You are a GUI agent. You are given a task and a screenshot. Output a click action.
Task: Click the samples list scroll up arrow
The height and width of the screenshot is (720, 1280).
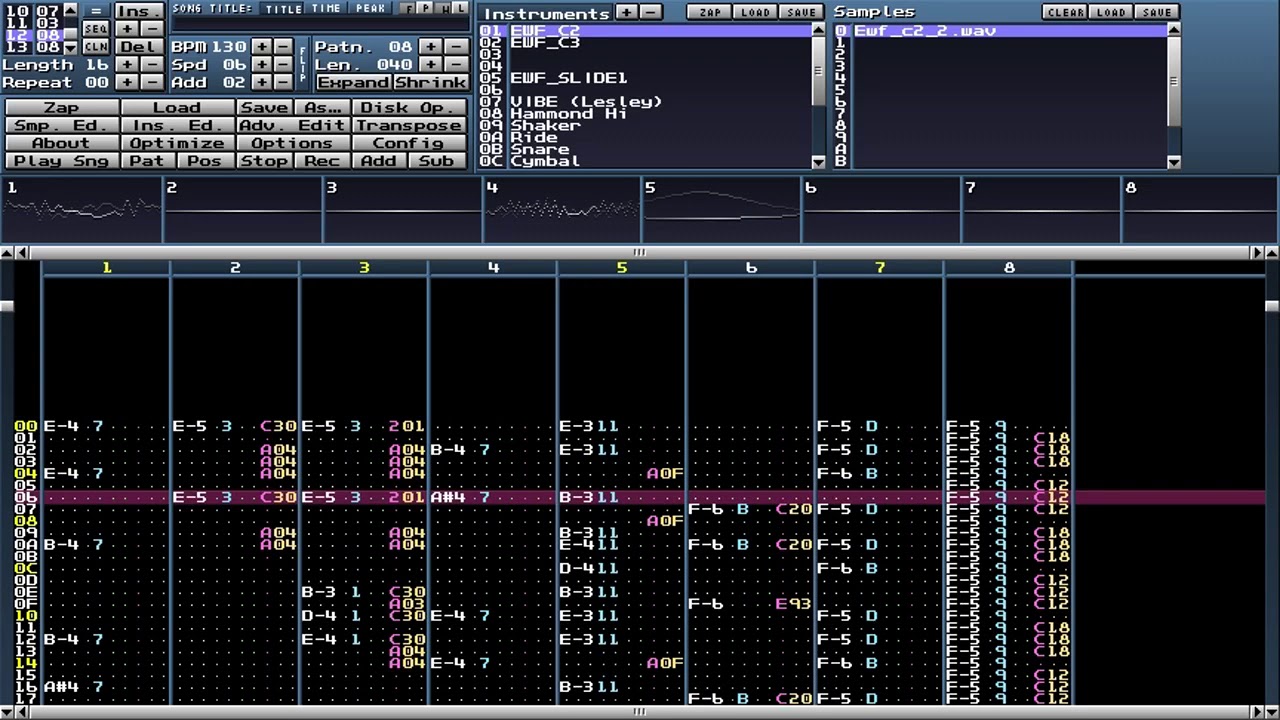pyautogui.click(x=1174, y=30)
